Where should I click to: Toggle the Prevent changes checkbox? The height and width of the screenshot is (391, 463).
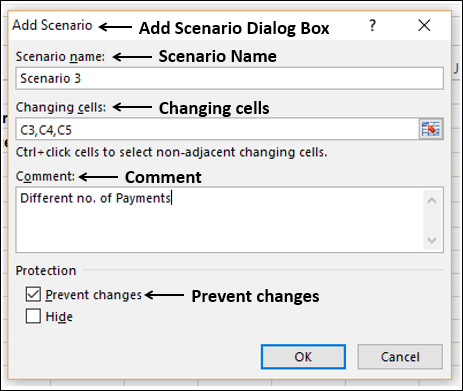point(33,294)
